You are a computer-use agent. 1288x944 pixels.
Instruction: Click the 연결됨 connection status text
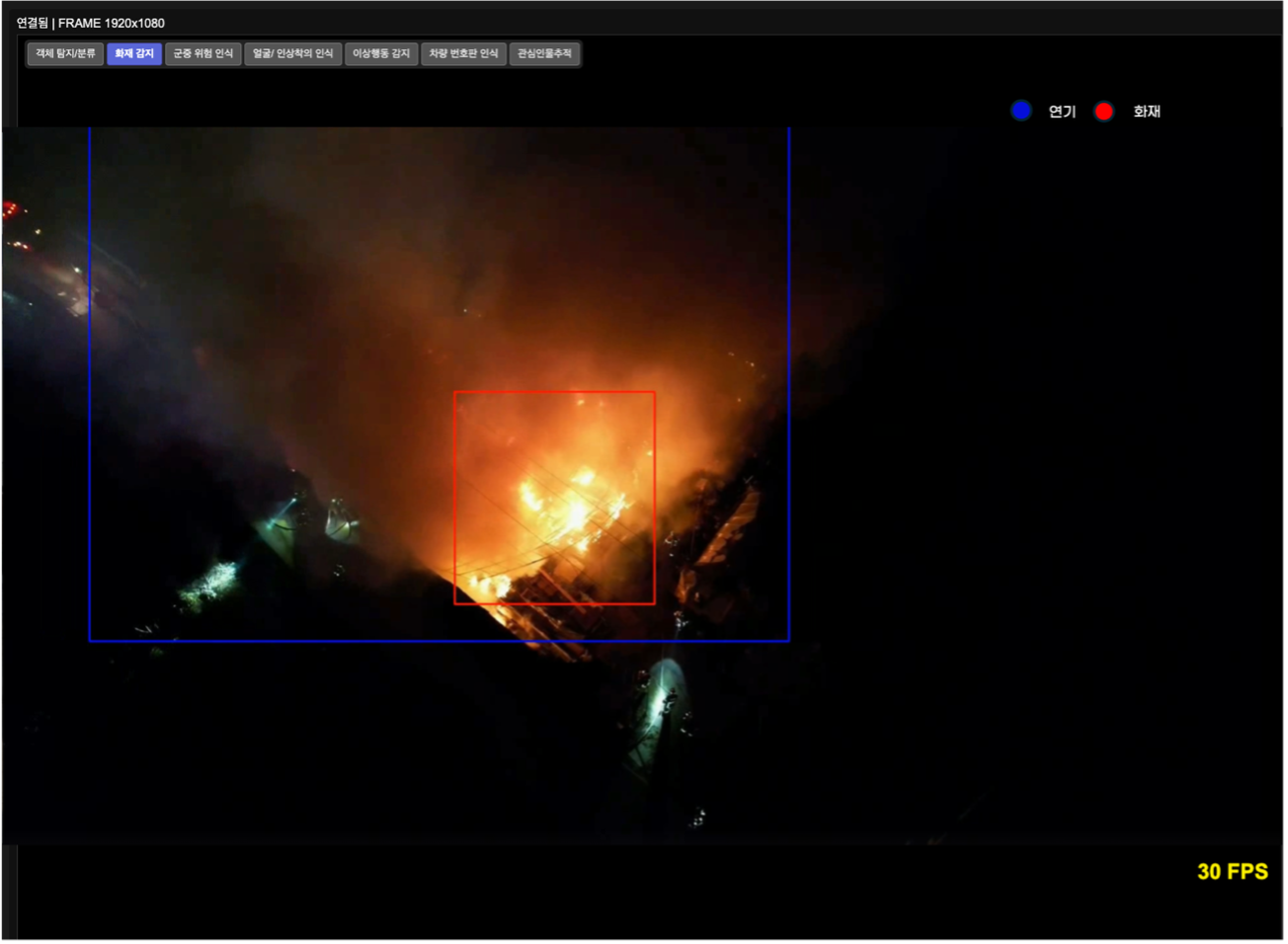(32, 23)
